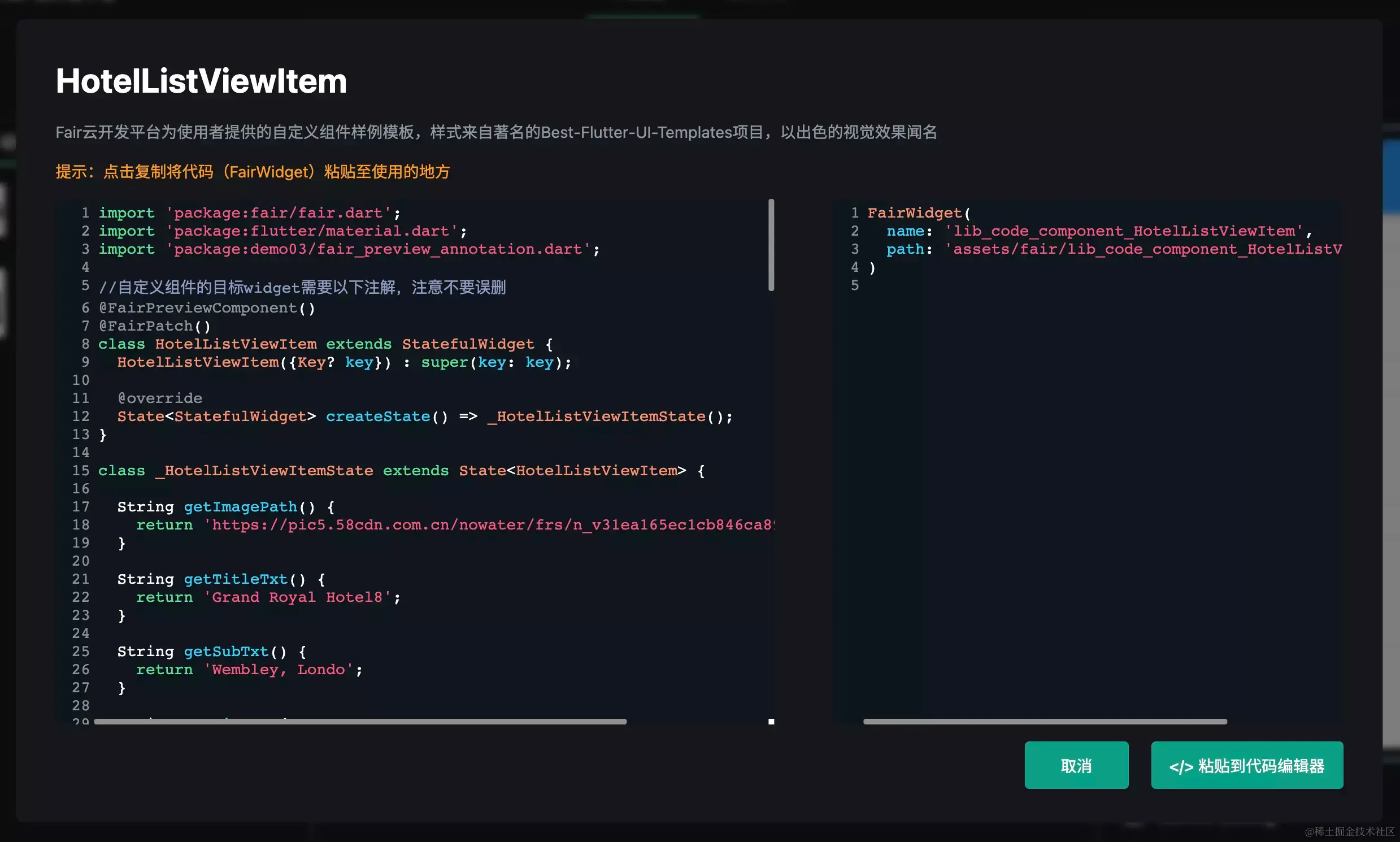
Task: Click the FairWidget( first line in the right editor
Action: pos(919,213)
